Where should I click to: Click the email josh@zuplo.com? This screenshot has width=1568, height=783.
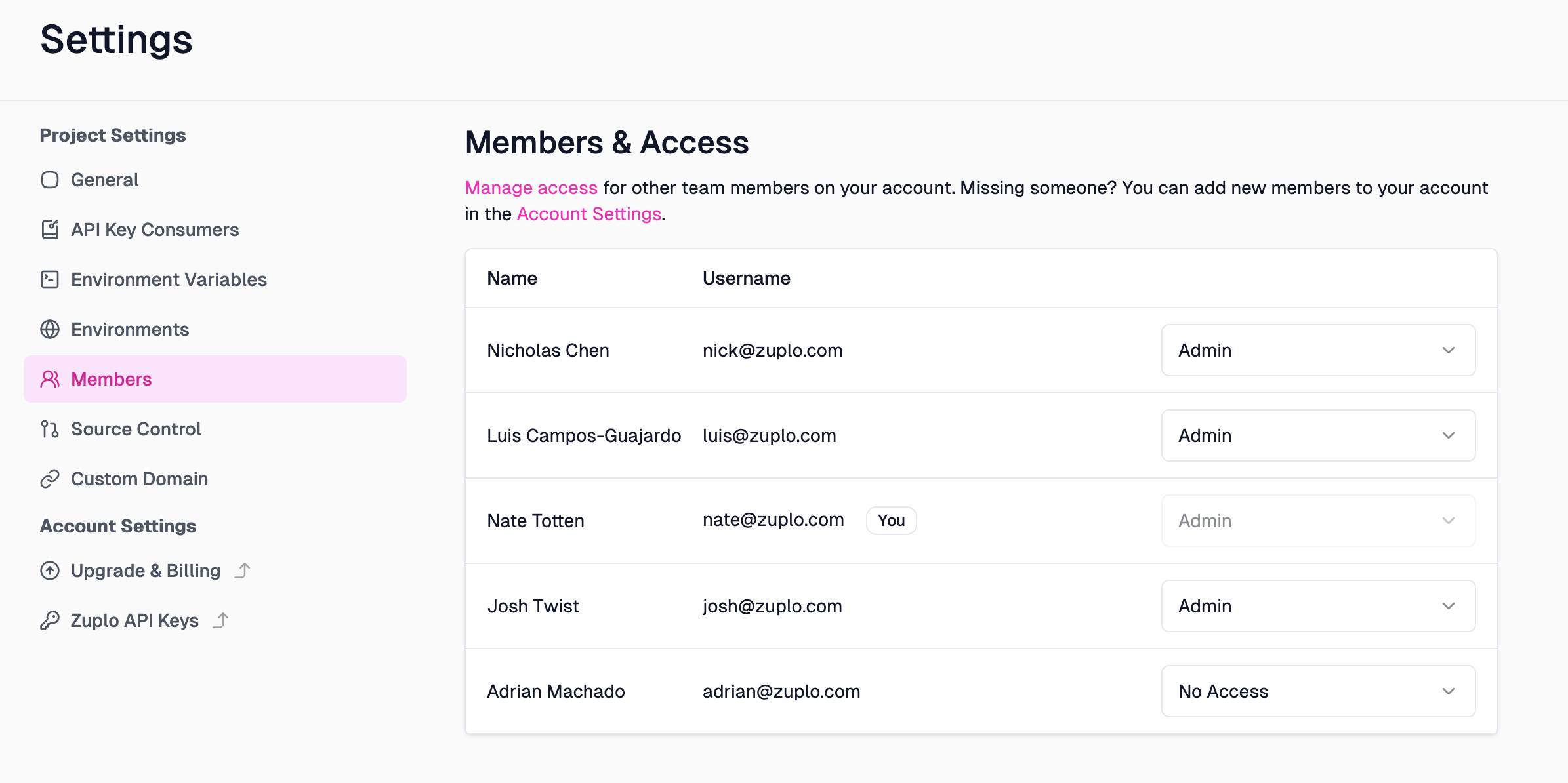click(772, 606)
